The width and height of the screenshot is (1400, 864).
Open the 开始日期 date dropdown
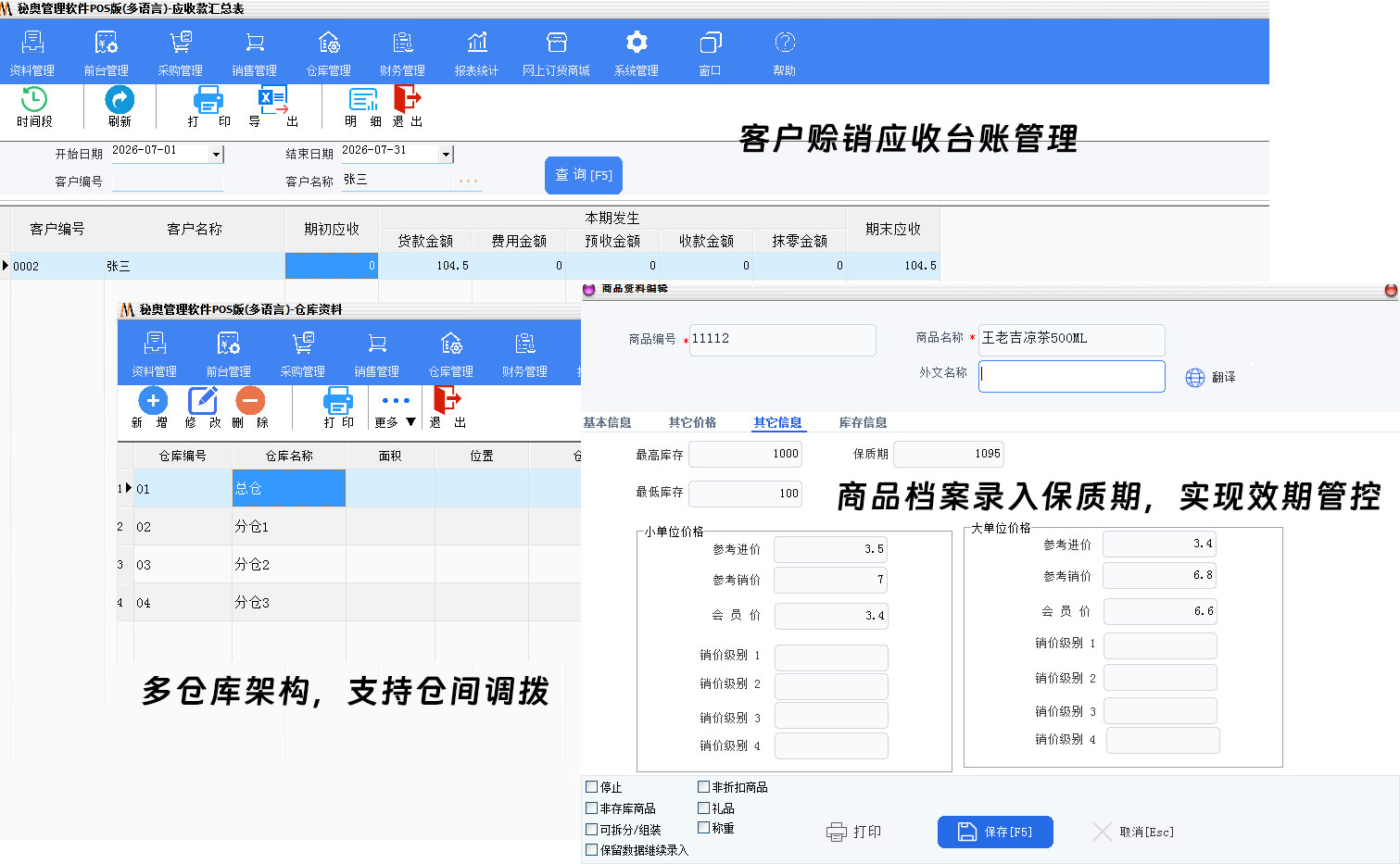pyautogui.click(x=216, y=154)
